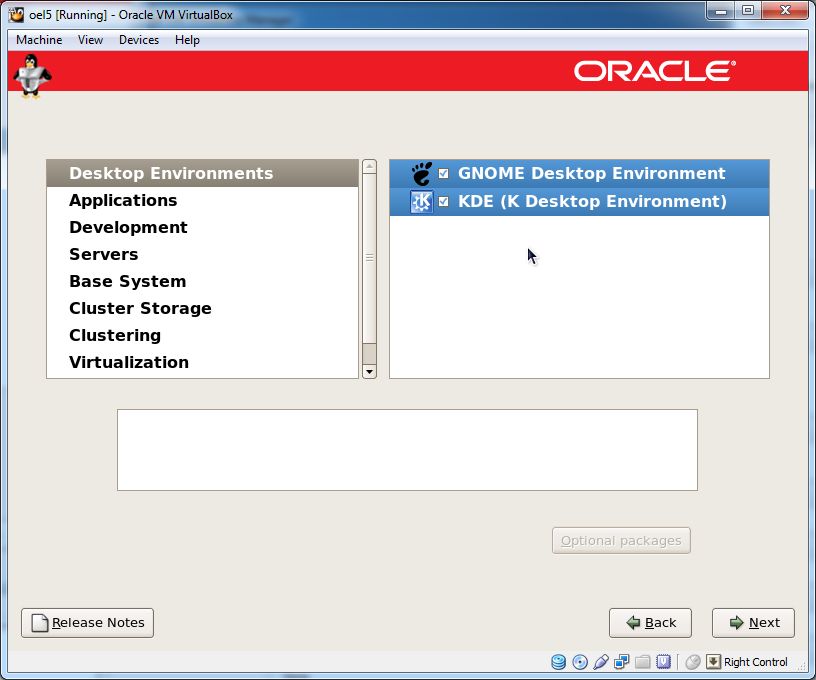This screenshot has height=680, width=816.
Task: Click the VirtualBox window title icon
Action: (x=17, y=14)
